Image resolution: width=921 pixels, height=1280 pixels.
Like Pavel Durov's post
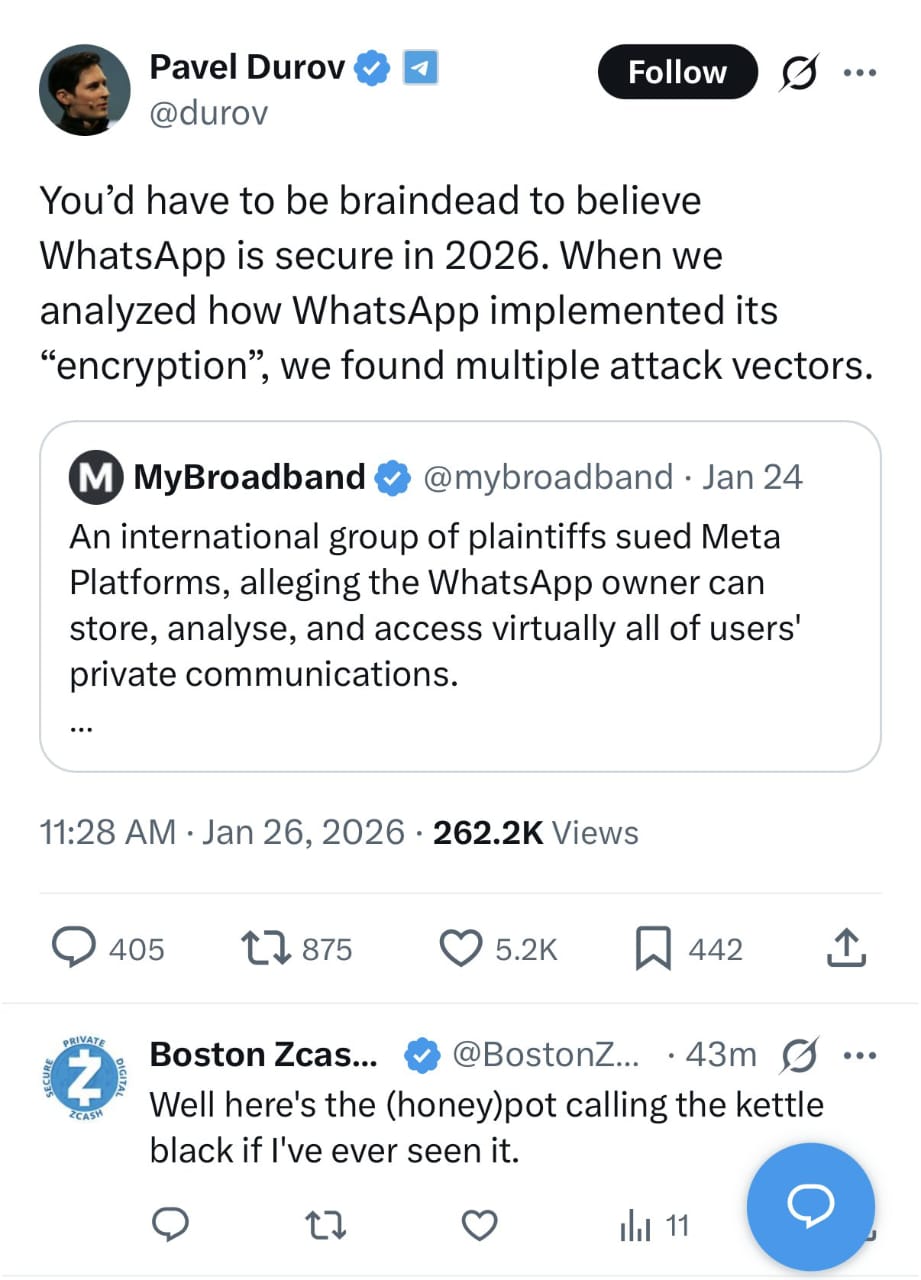[460, 948]
